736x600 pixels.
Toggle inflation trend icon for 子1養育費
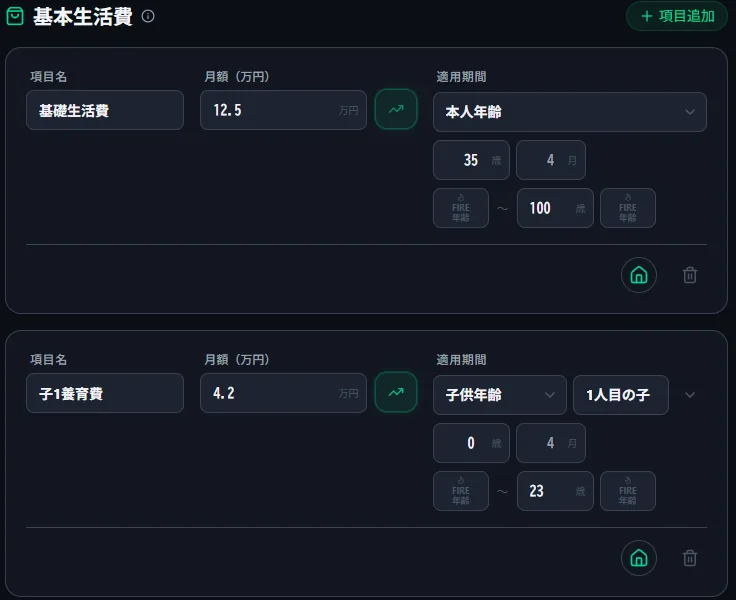(x=396, y=392)
